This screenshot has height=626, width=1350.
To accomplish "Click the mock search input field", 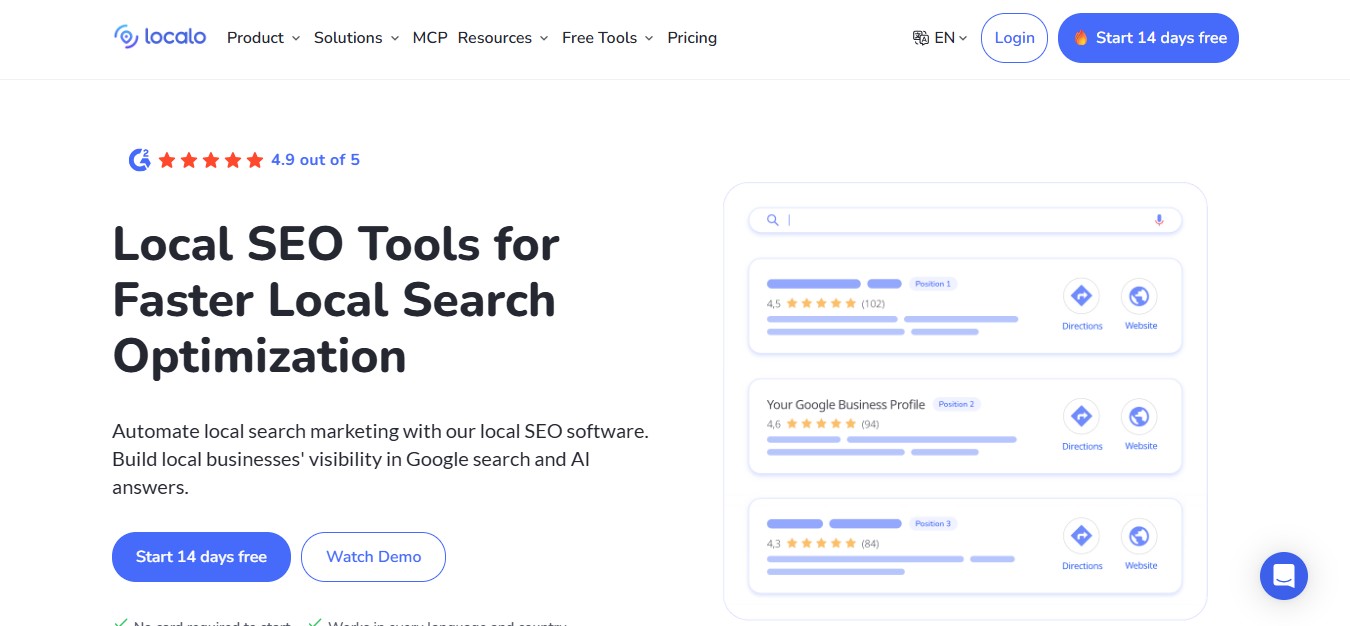I will [965, 220].
